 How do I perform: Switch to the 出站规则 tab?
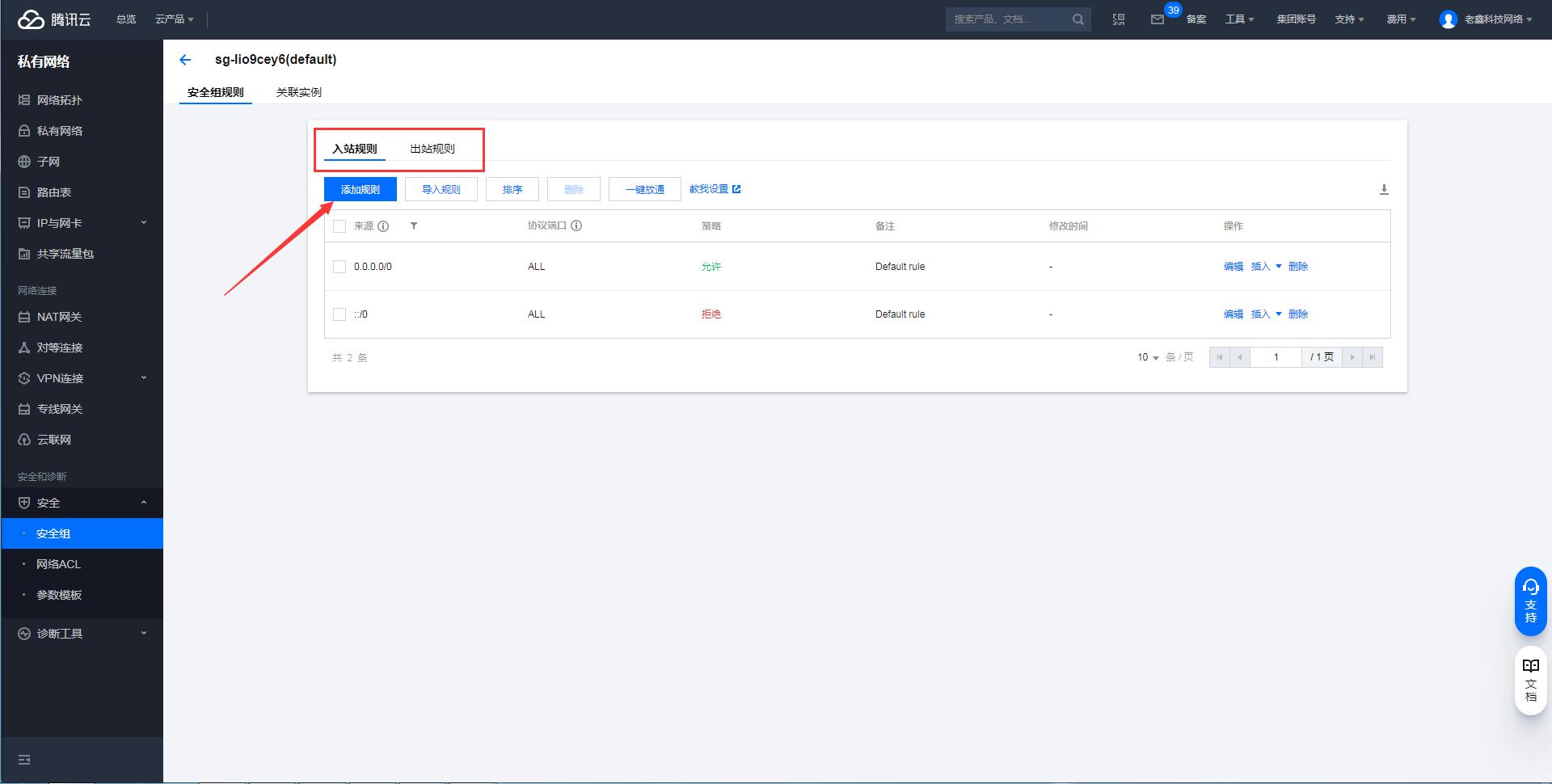(432, 149)
